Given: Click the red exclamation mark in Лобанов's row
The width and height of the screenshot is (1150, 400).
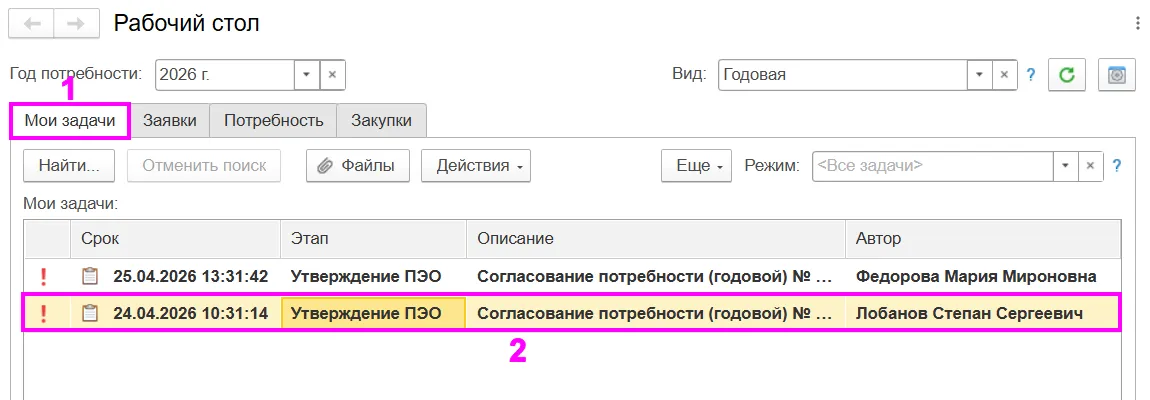Looking at the screenshot, I should tap(43, 313).
